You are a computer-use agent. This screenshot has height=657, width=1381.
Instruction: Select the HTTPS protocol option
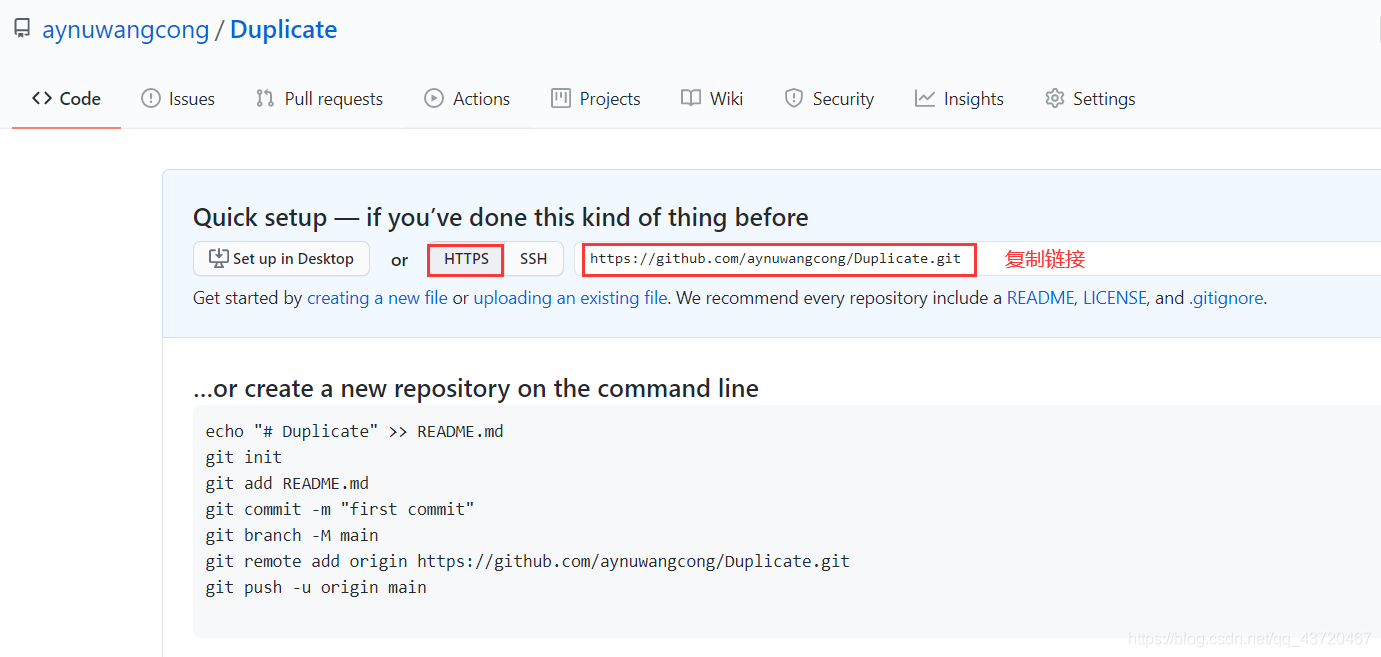[x=466, y=259]
